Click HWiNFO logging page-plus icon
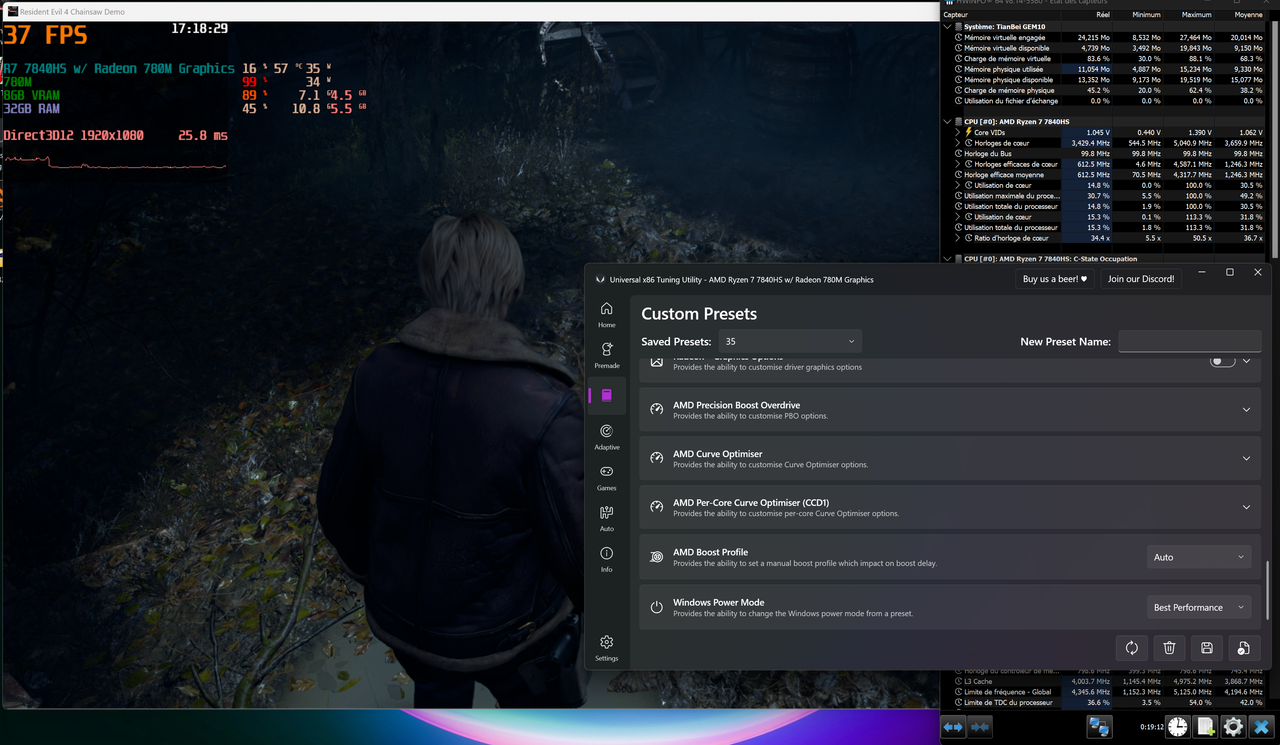1280x745 pixels. coord(1205,727)
